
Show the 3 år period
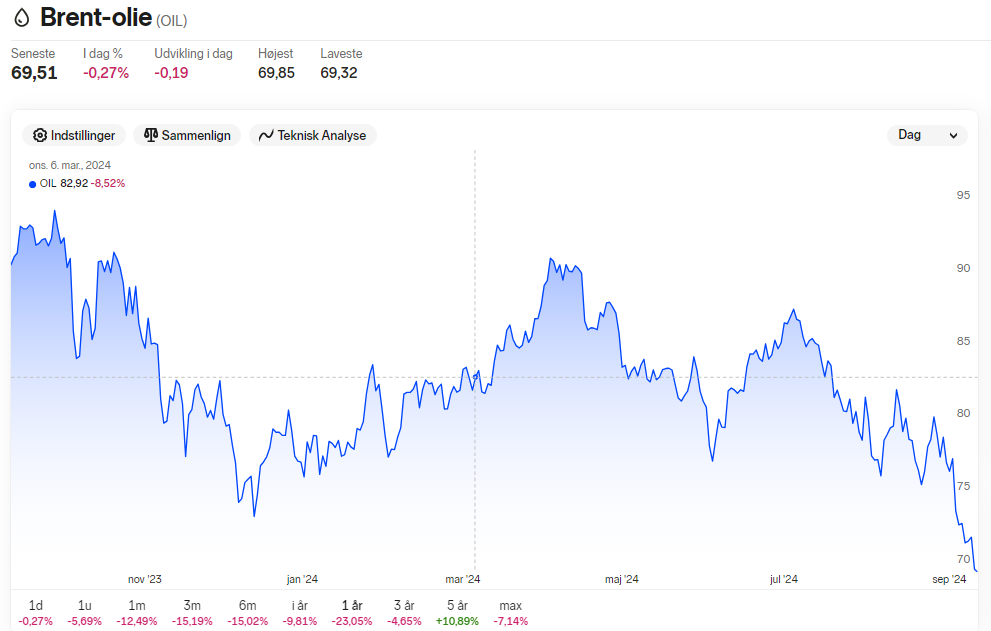(404, 613)
